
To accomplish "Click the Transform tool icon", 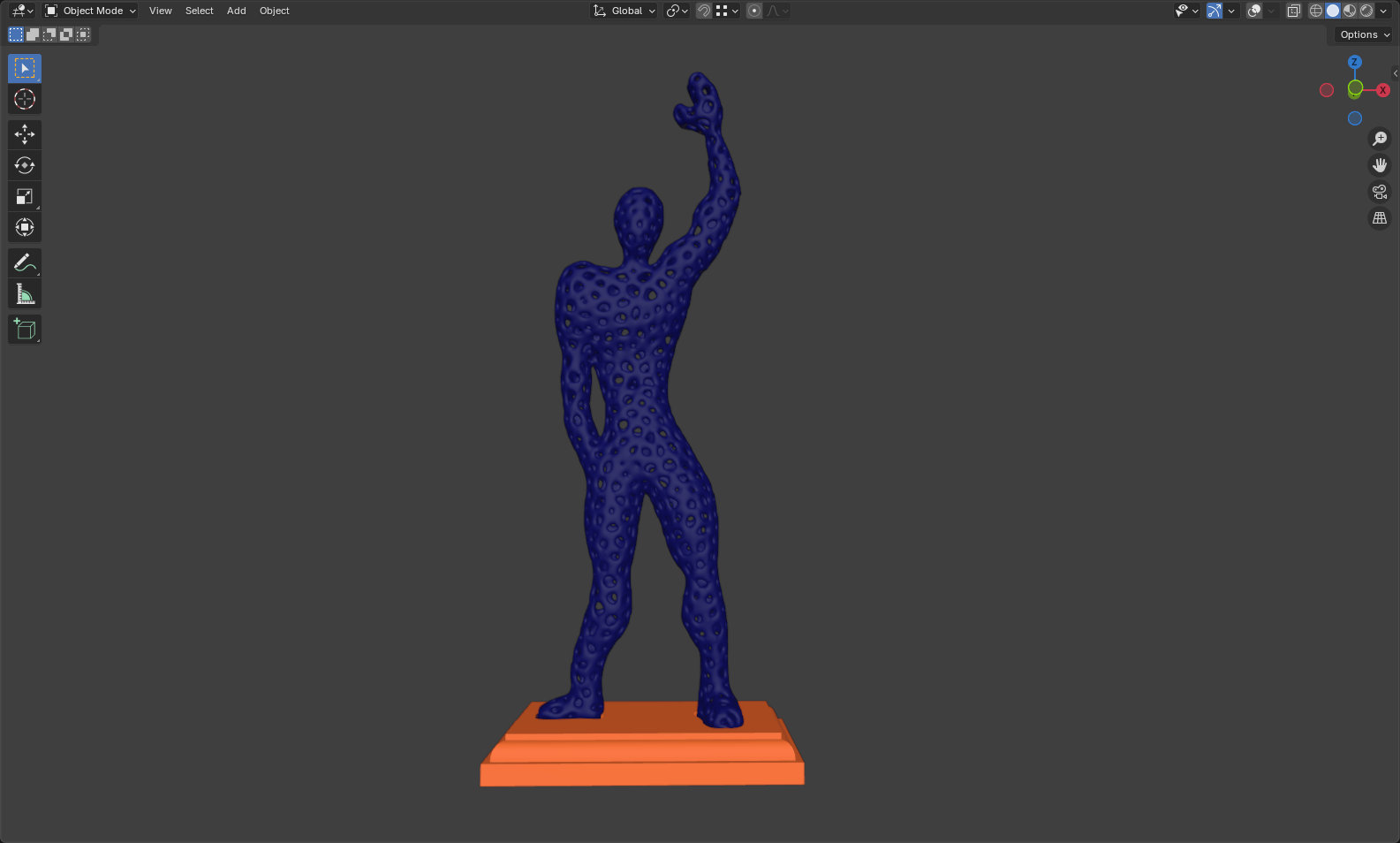I will pos(25,227).
